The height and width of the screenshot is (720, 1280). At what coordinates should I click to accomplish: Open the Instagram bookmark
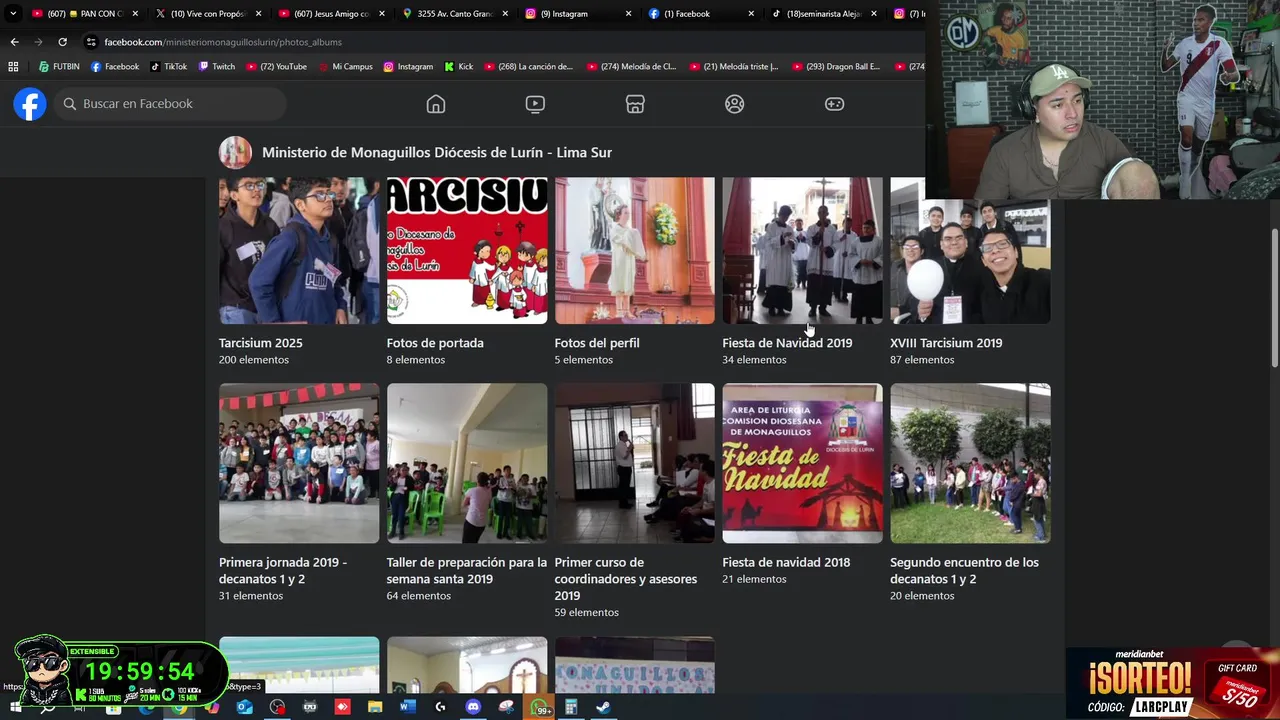click(x=408, y=67)
